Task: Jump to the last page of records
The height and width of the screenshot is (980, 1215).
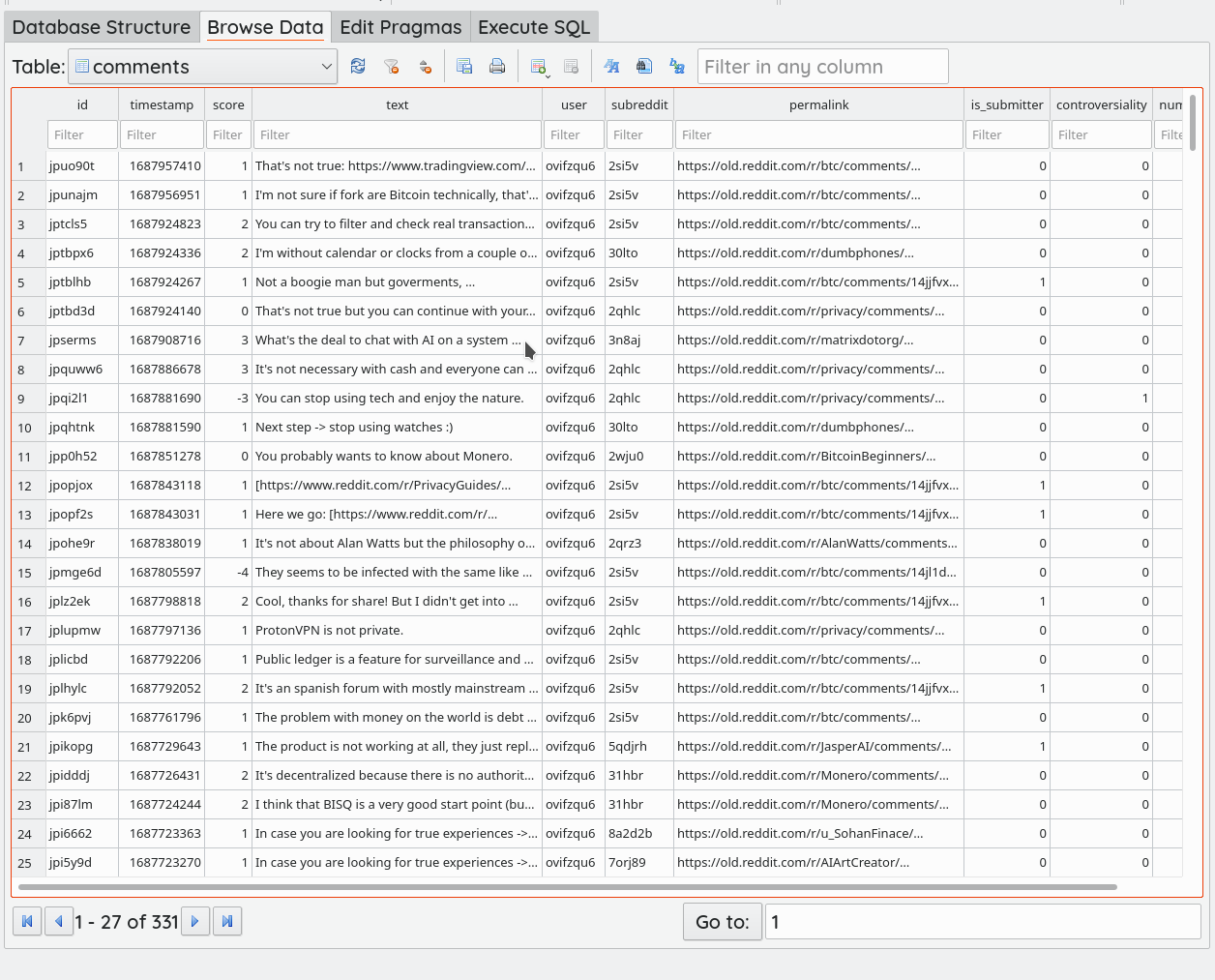Action: click(227, 921)
